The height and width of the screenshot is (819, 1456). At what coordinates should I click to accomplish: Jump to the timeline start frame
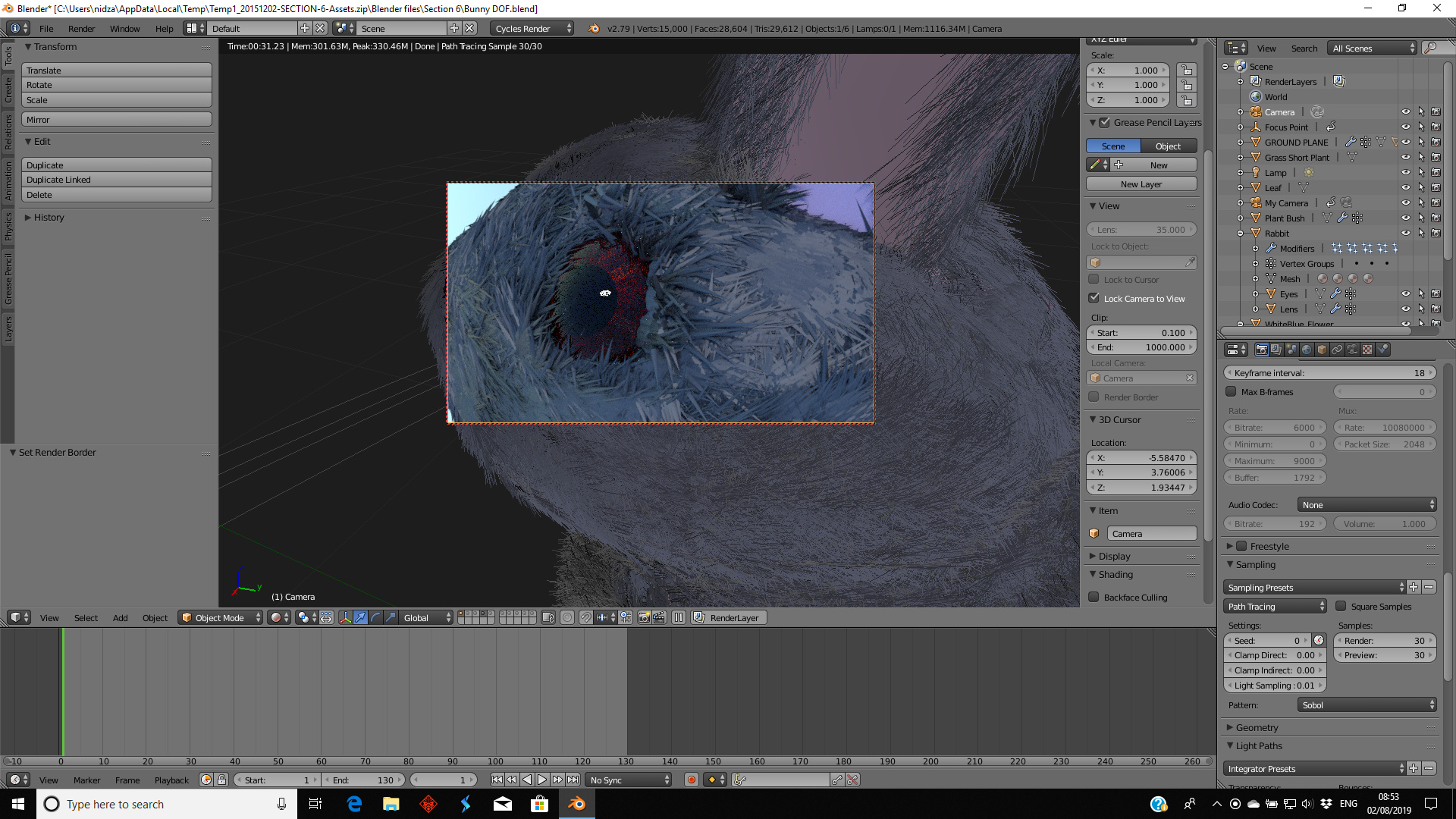pyautogui.click(x=497, y=780)
